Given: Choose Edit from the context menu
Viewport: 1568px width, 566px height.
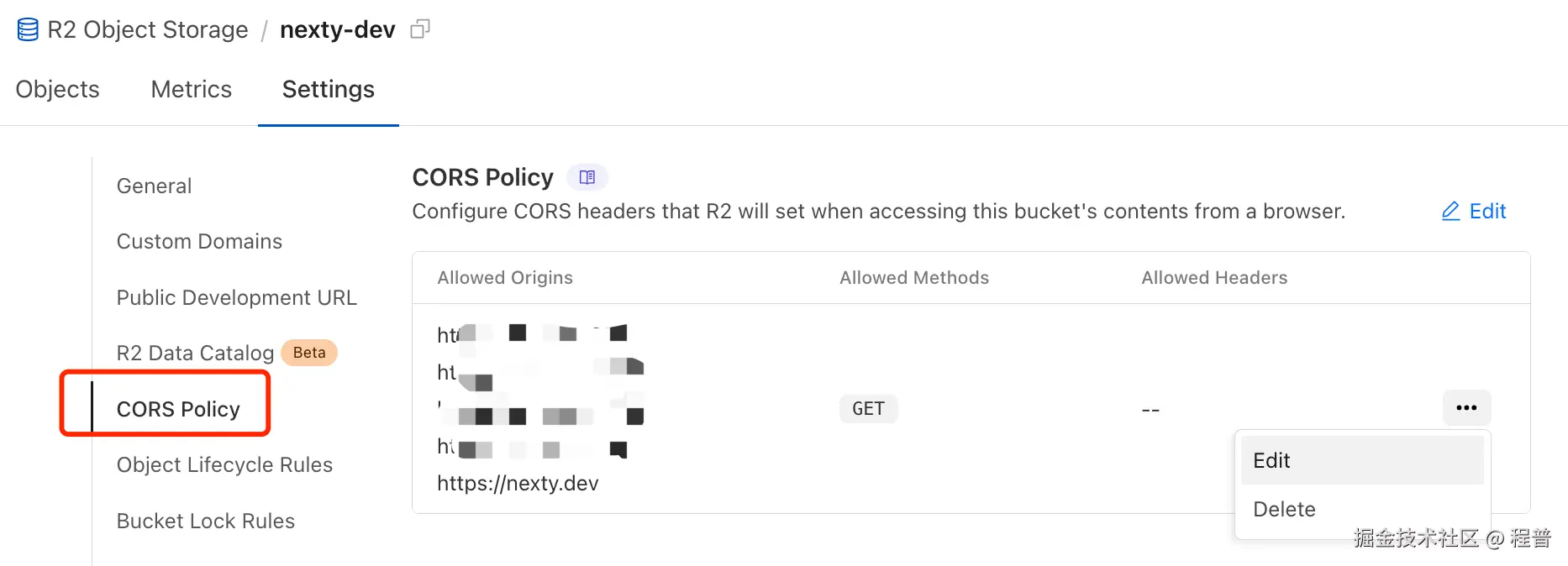Looking at the screenshot, I should coord(1271,459).
